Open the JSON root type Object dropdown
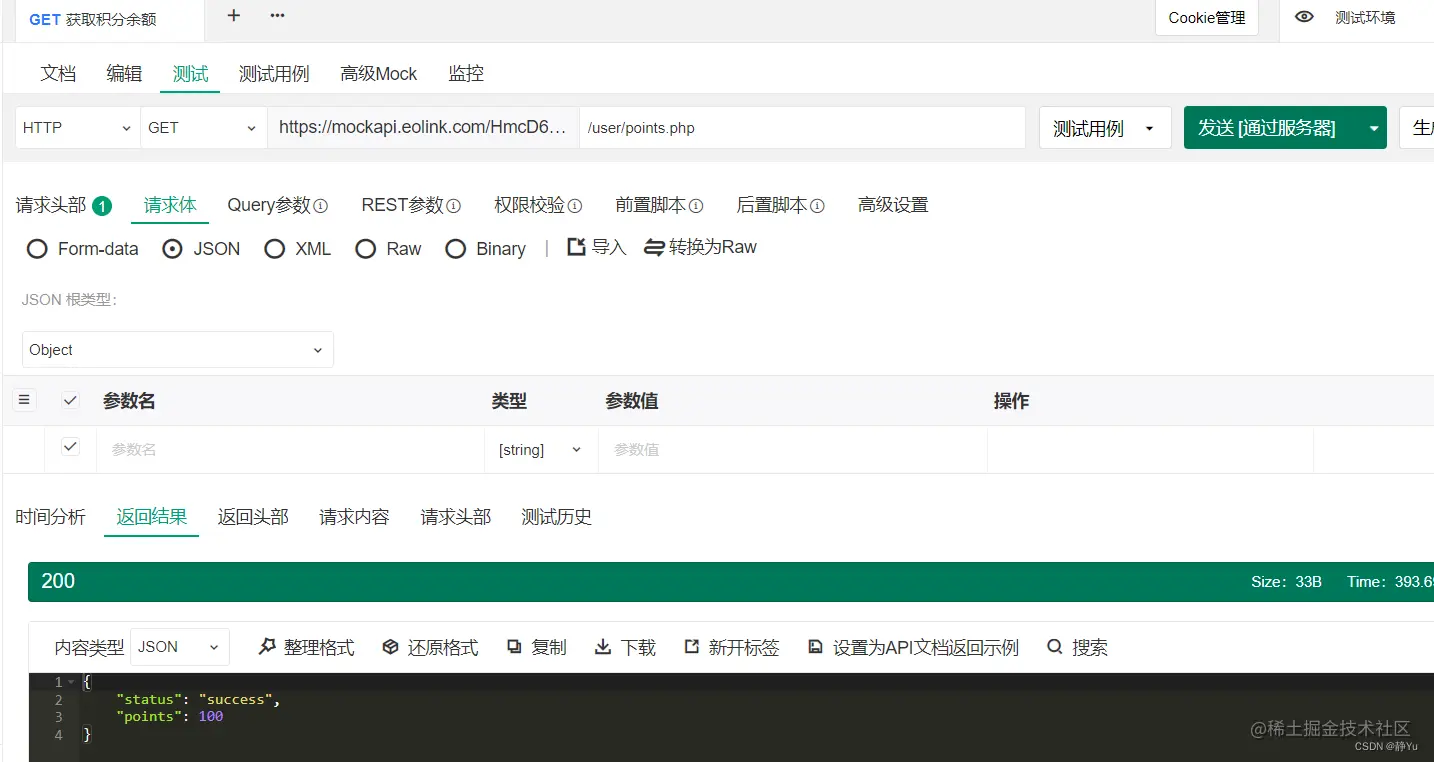Viewport: 1434px width, 762px height. [x=177, y=349]
